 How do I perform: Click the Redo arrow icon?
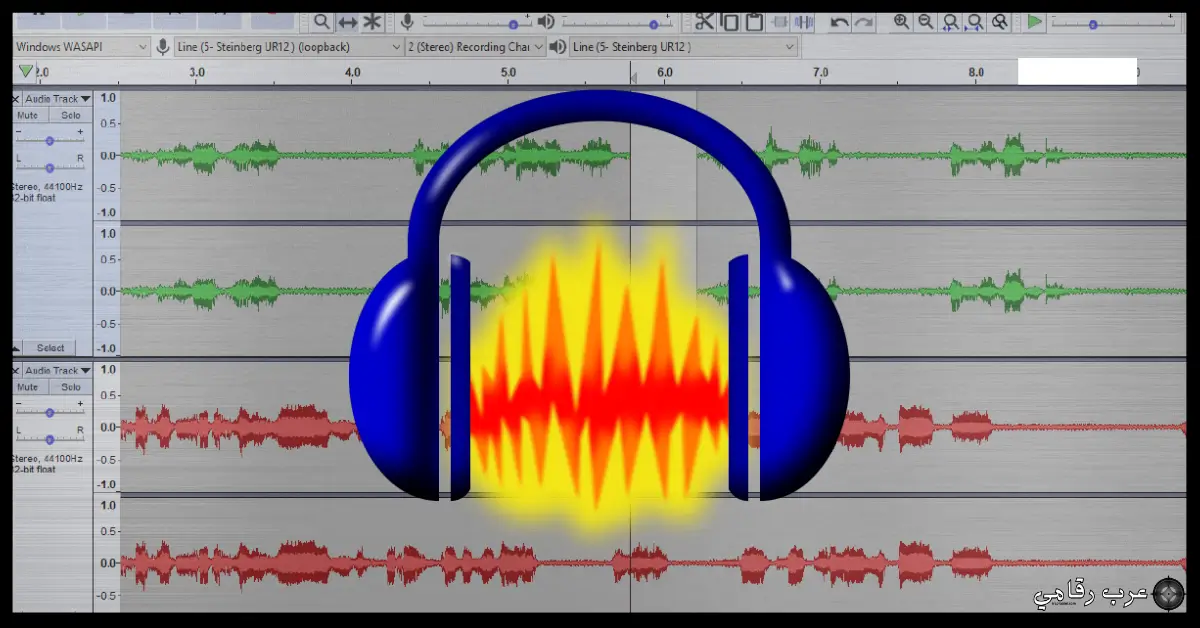coord(864,21)
